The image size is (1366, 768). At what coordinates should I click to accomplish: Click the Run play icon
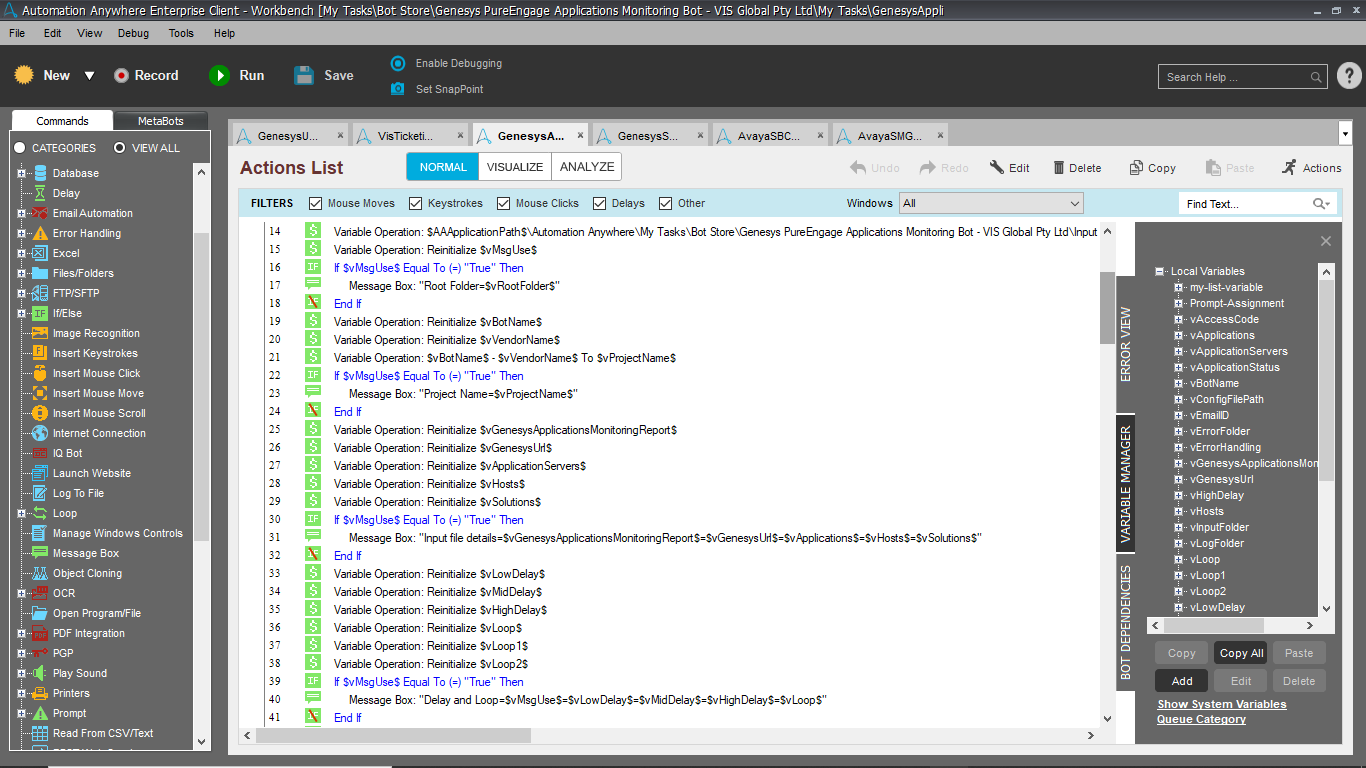tap(219, 76)
